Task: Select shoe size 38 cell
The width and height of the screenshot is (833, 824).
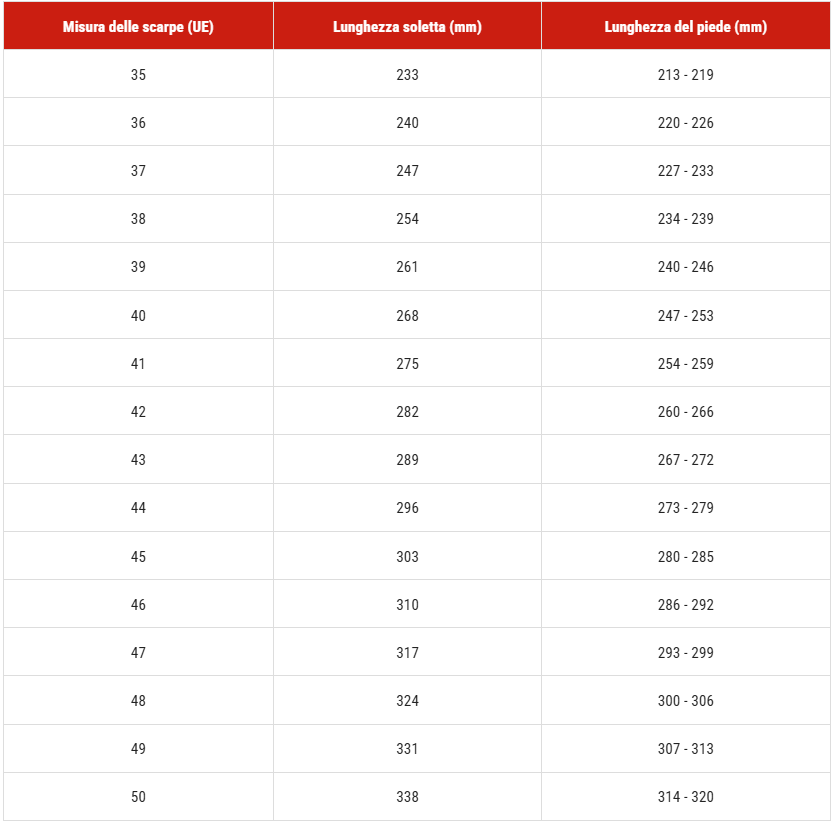Action: 138,218
